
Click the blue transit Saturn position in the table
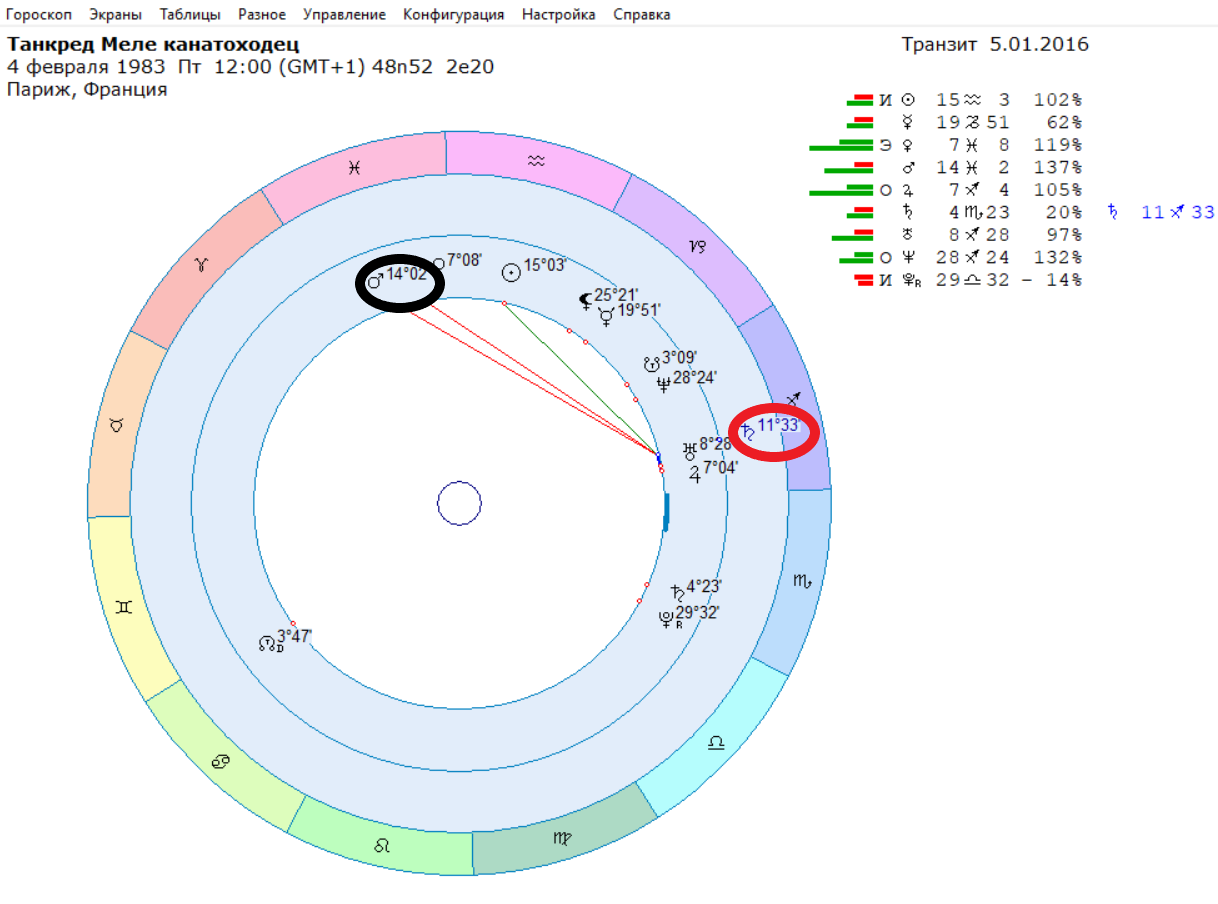point(1160,212)
